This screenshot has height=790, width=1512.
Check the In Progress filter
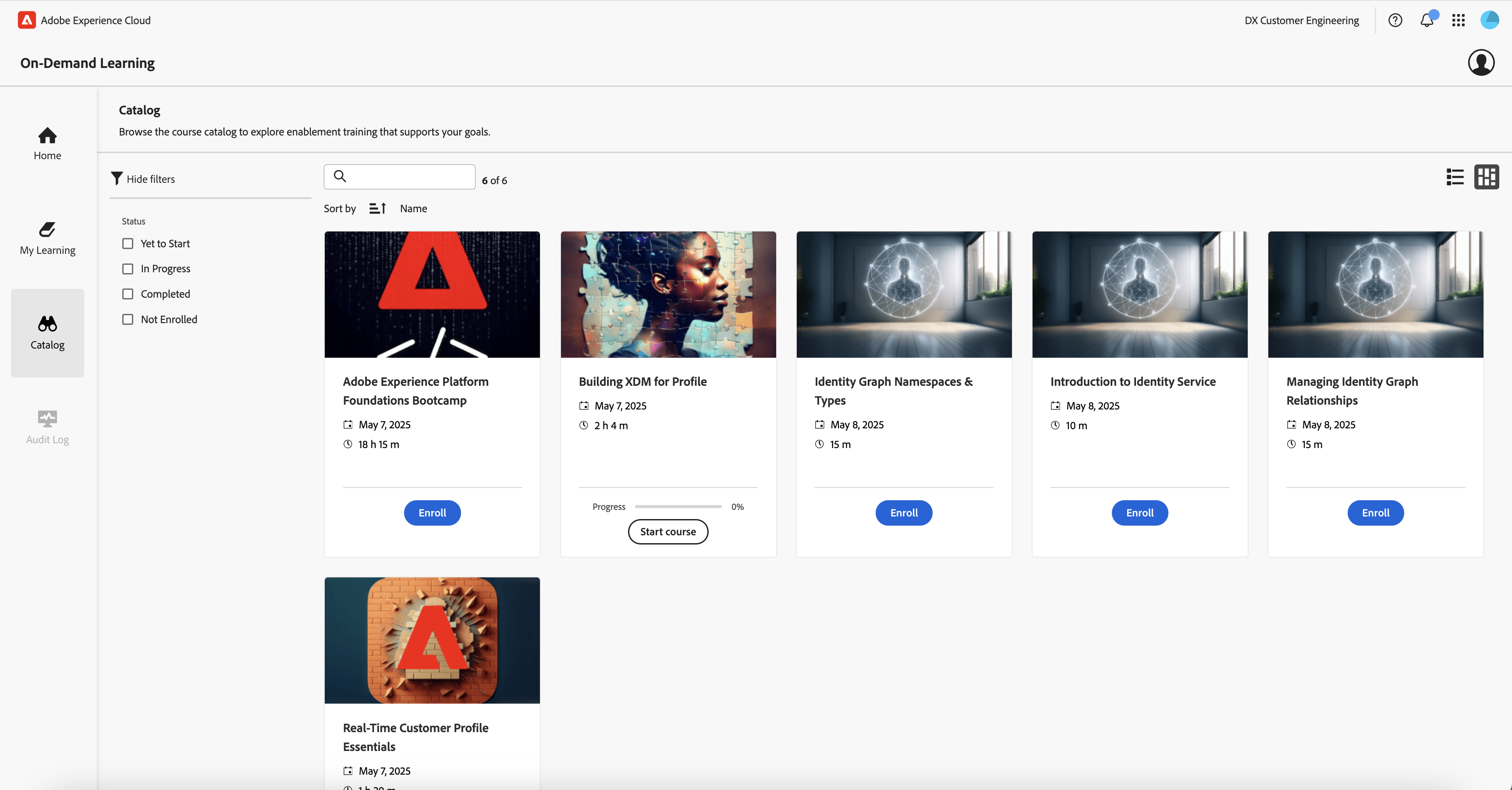[128, 268]
